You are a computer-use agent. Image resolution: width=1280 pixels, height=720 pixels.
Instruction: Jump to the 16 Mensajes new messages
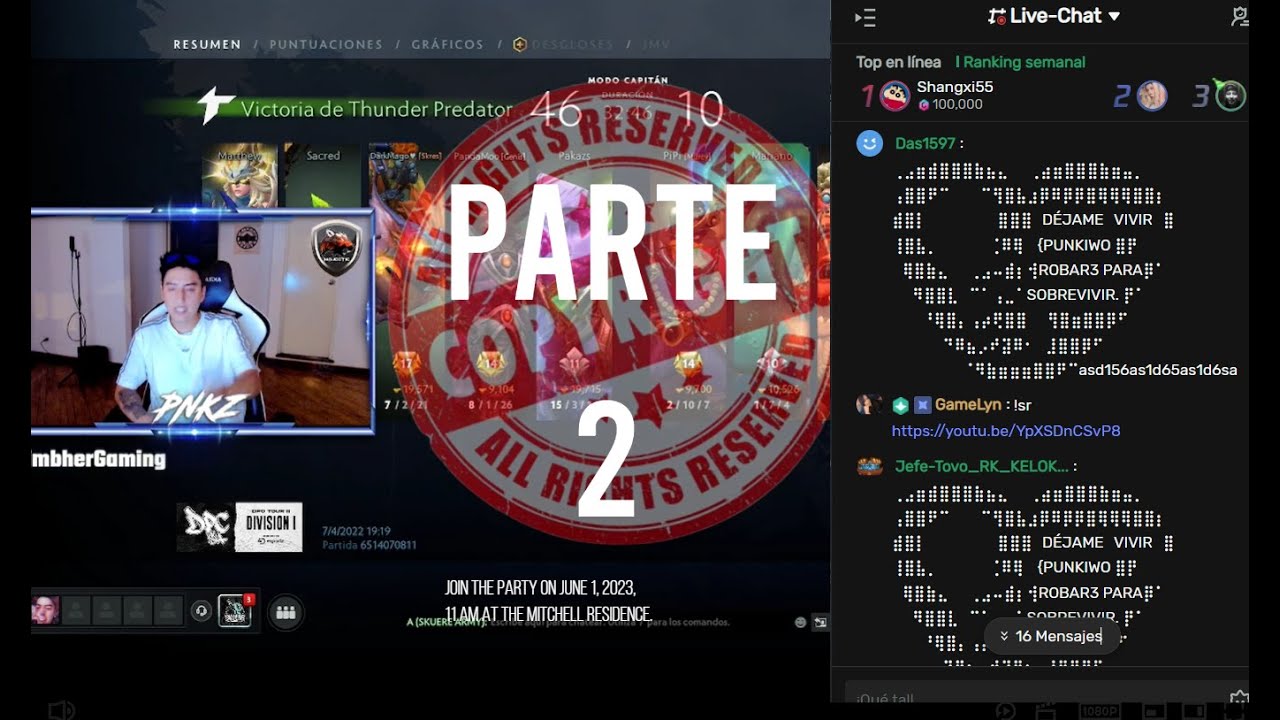tap(1050, 636)
